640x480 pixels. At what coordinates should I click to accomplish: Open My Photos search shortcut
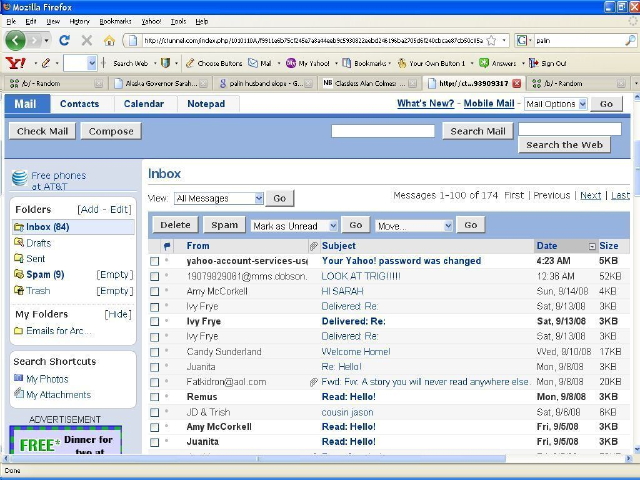[47, 379]
